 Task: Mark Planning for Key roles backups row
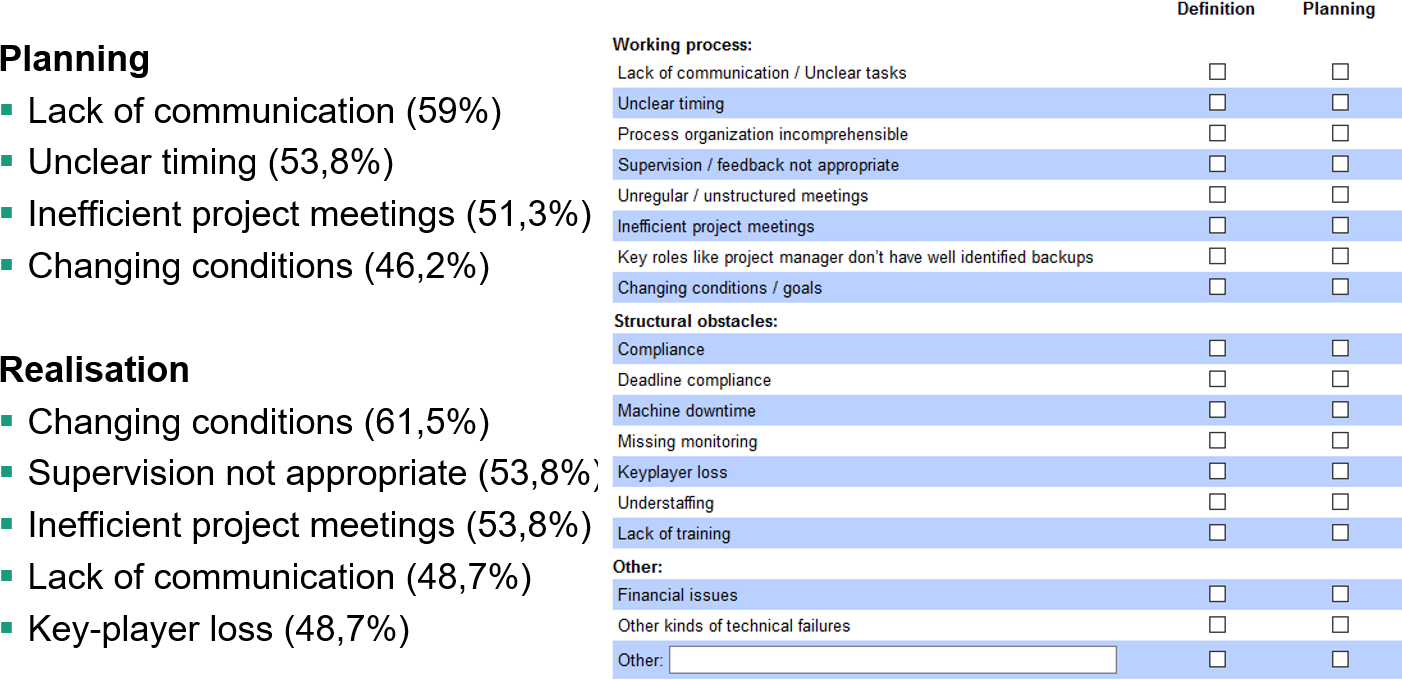tap(1340, 256)
